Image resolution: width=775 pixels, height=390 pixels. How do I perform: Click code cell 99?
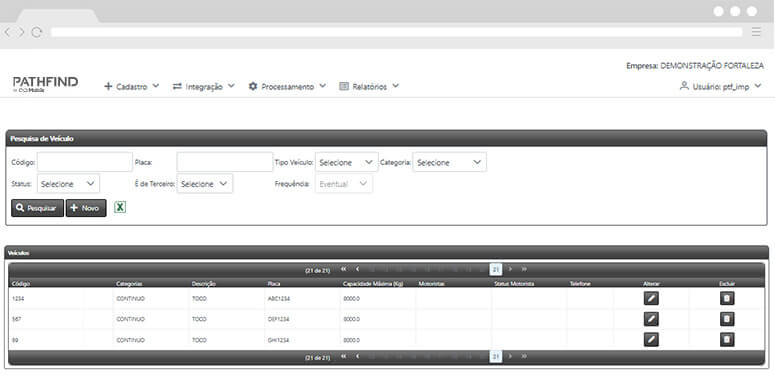click(15, 340)
